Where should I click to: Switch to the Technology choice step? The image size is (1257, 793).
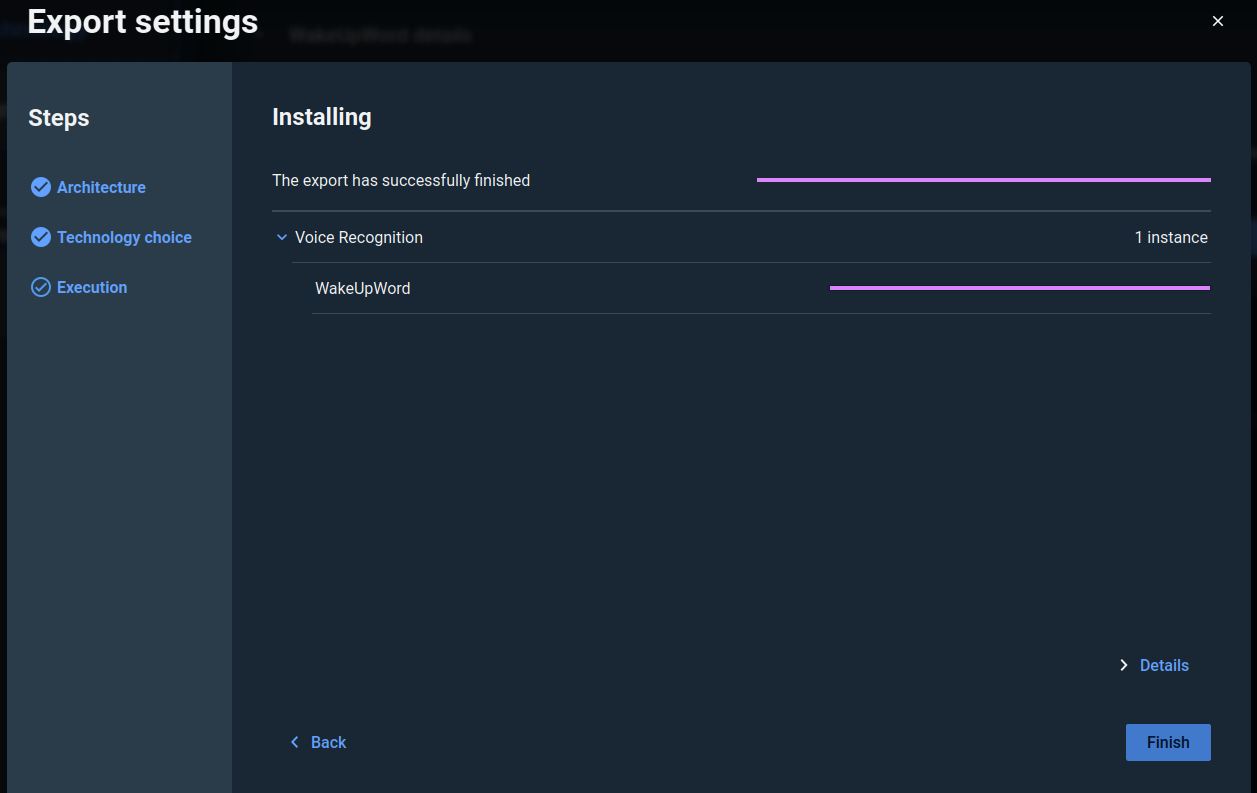124,237
